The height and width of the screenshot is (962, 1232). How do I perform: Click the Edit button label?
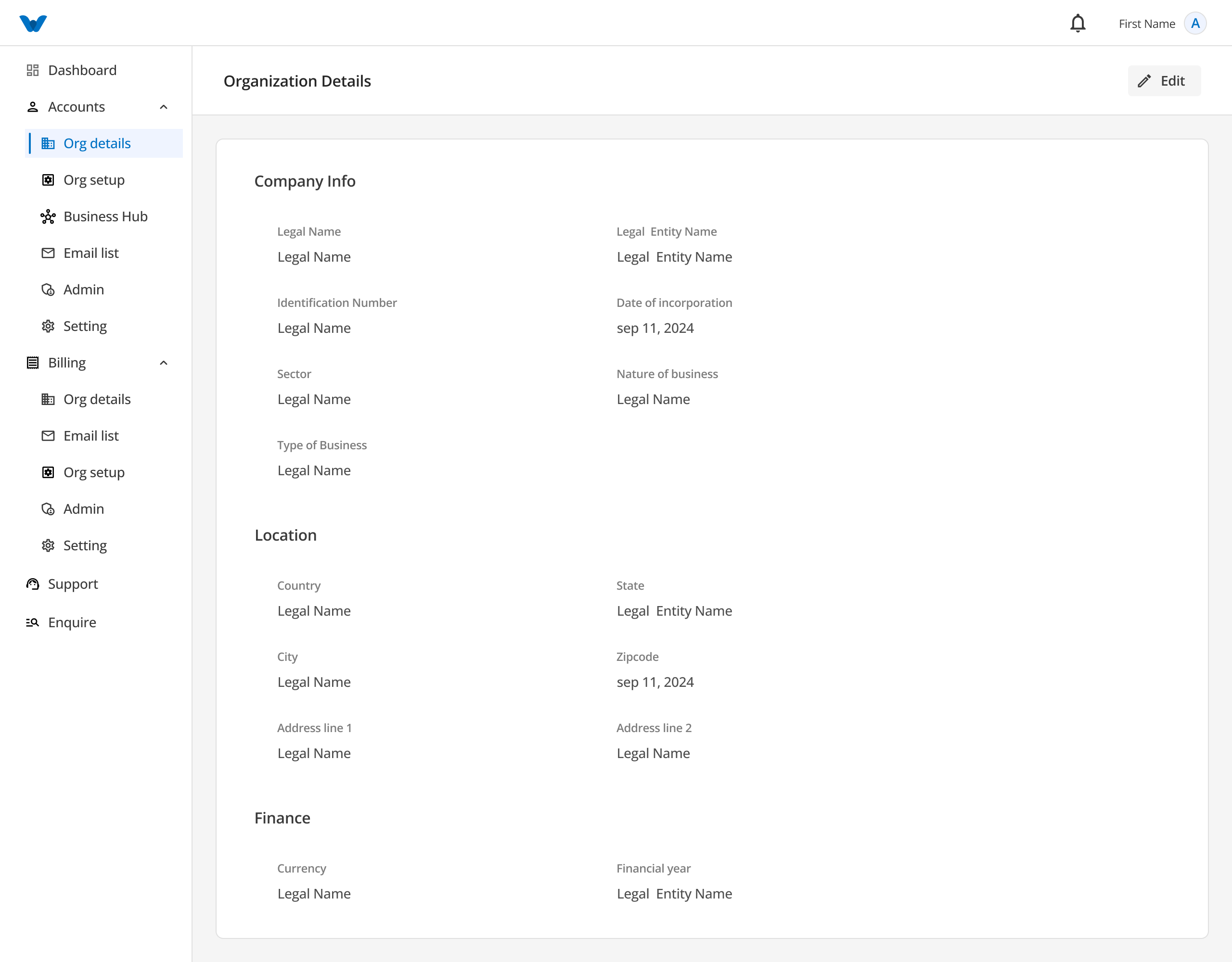(1172, 81)
